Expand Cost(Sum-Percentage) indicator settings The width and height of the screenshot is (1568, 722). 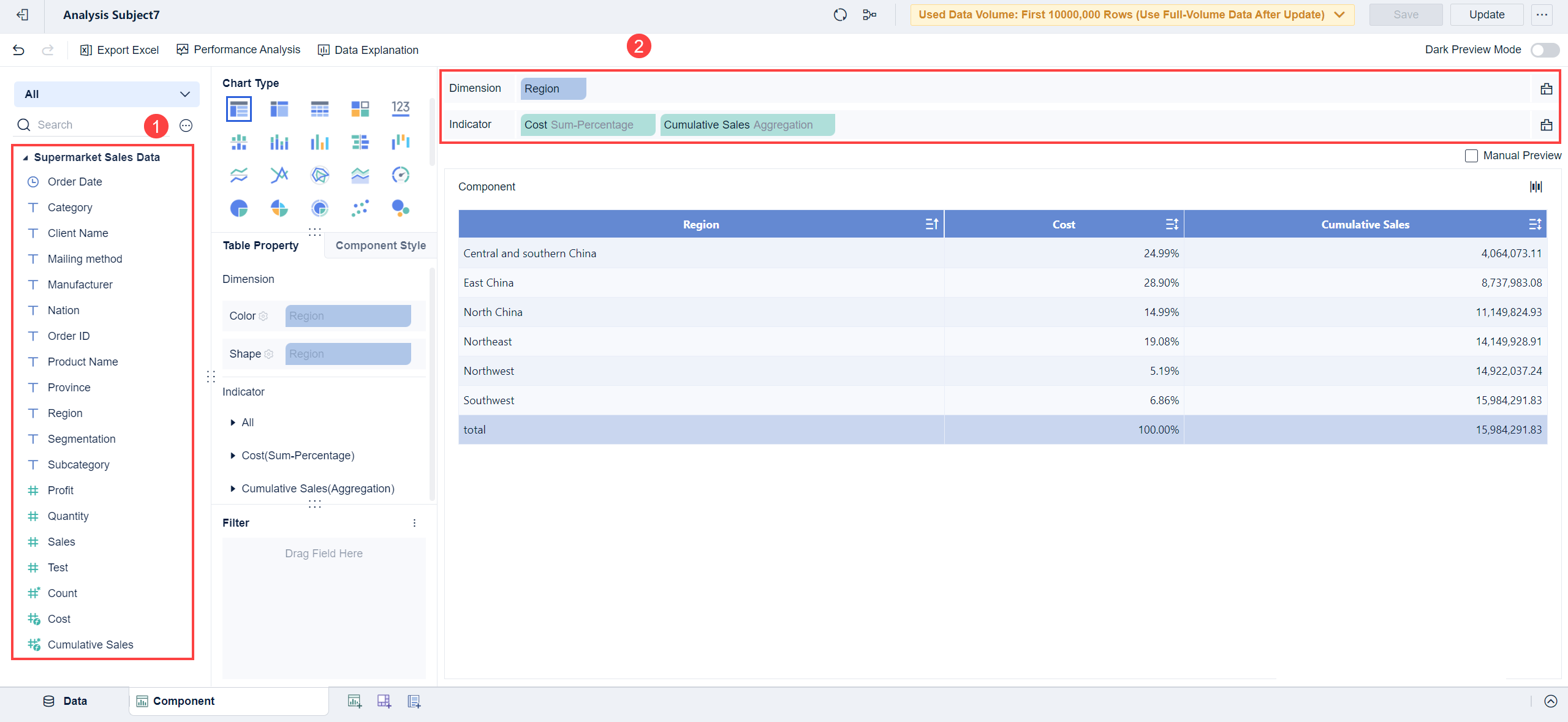point(233,456)
